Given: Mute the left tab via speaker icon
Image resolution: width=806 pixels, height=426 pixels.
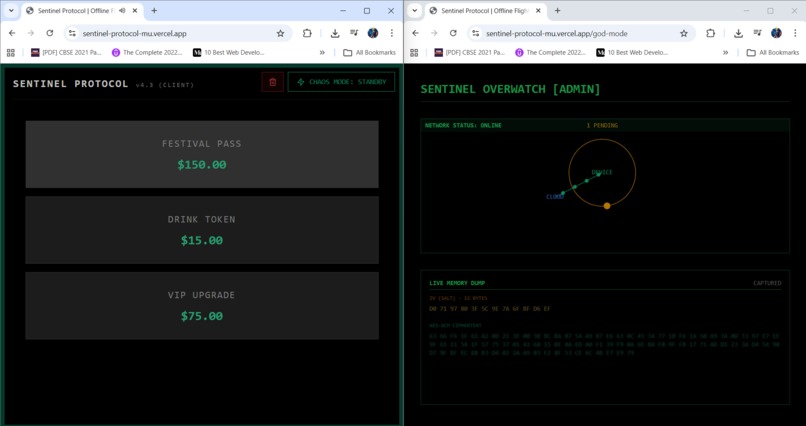Looking at the screenshot, I should 122,11.
